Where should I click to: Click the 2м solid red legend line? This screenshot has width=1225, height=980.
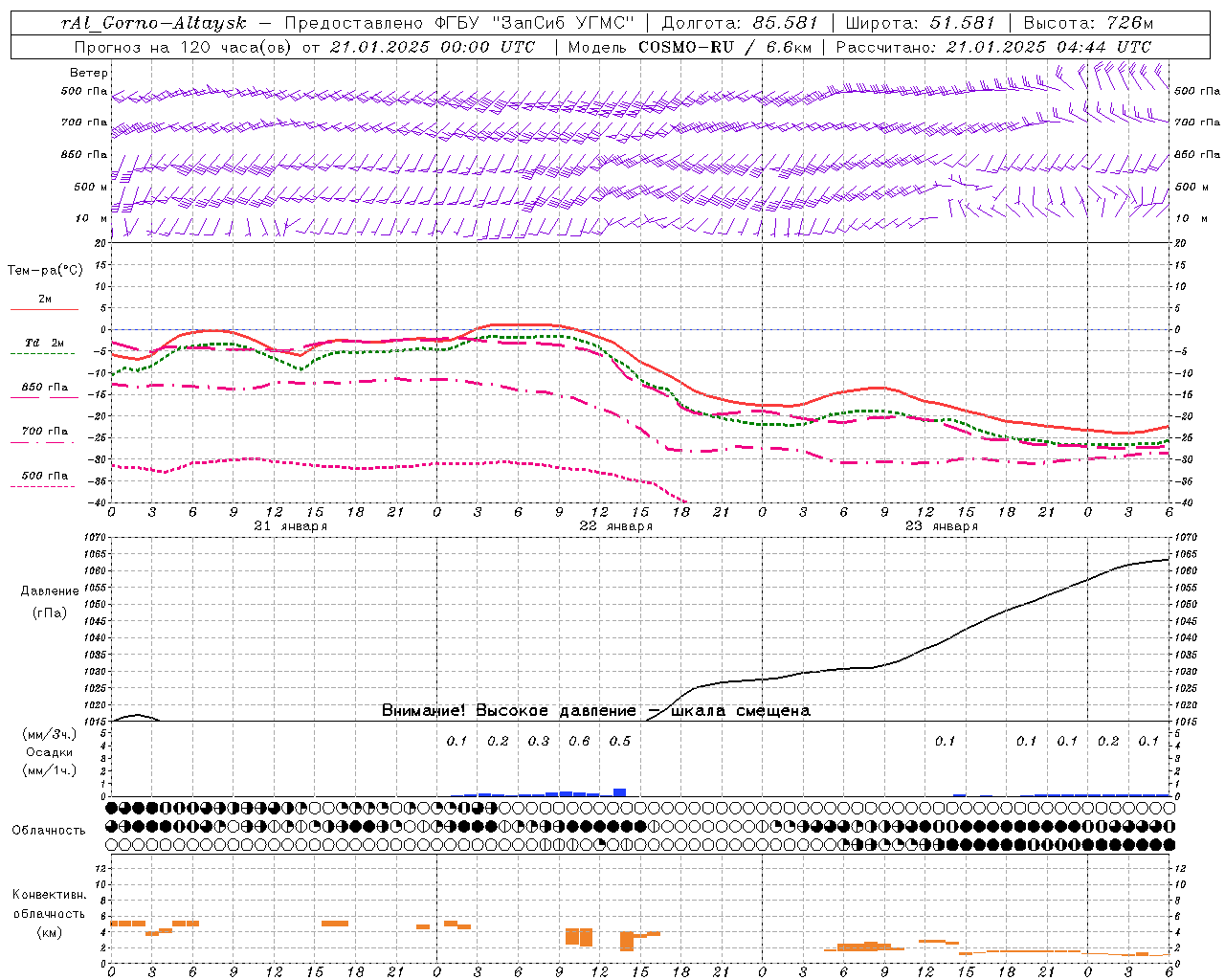(x=44, y=309)
